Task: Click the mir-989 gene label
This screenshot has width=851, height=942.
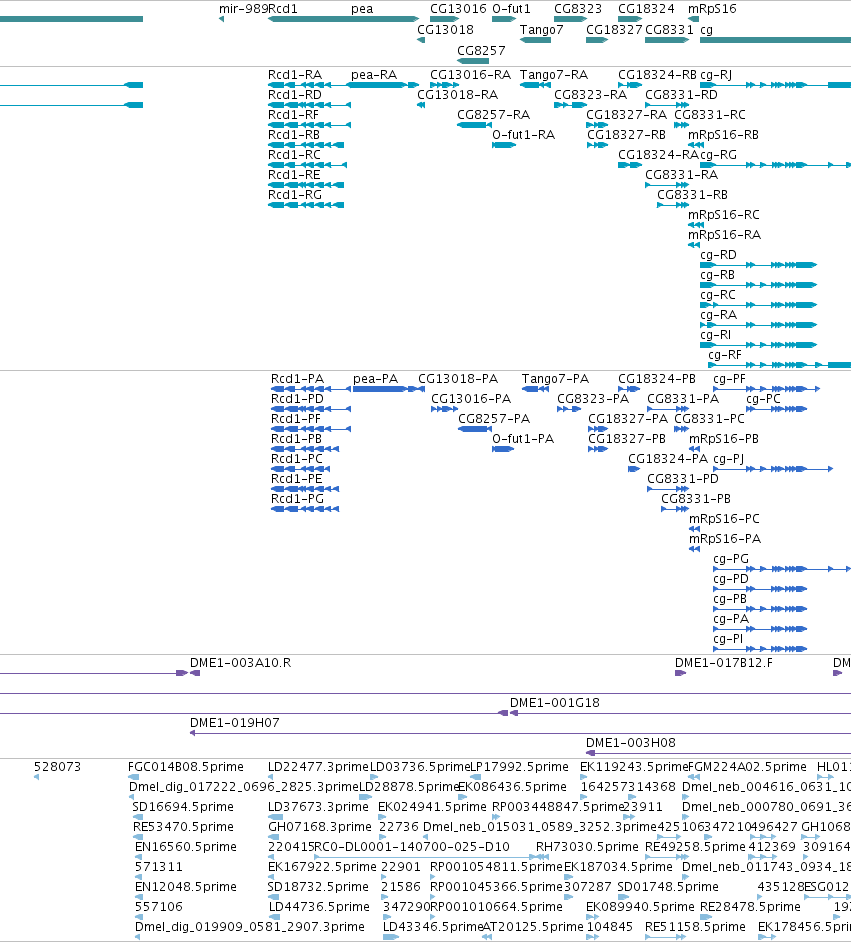Action: pyautogui.click(x=243, y=9)
